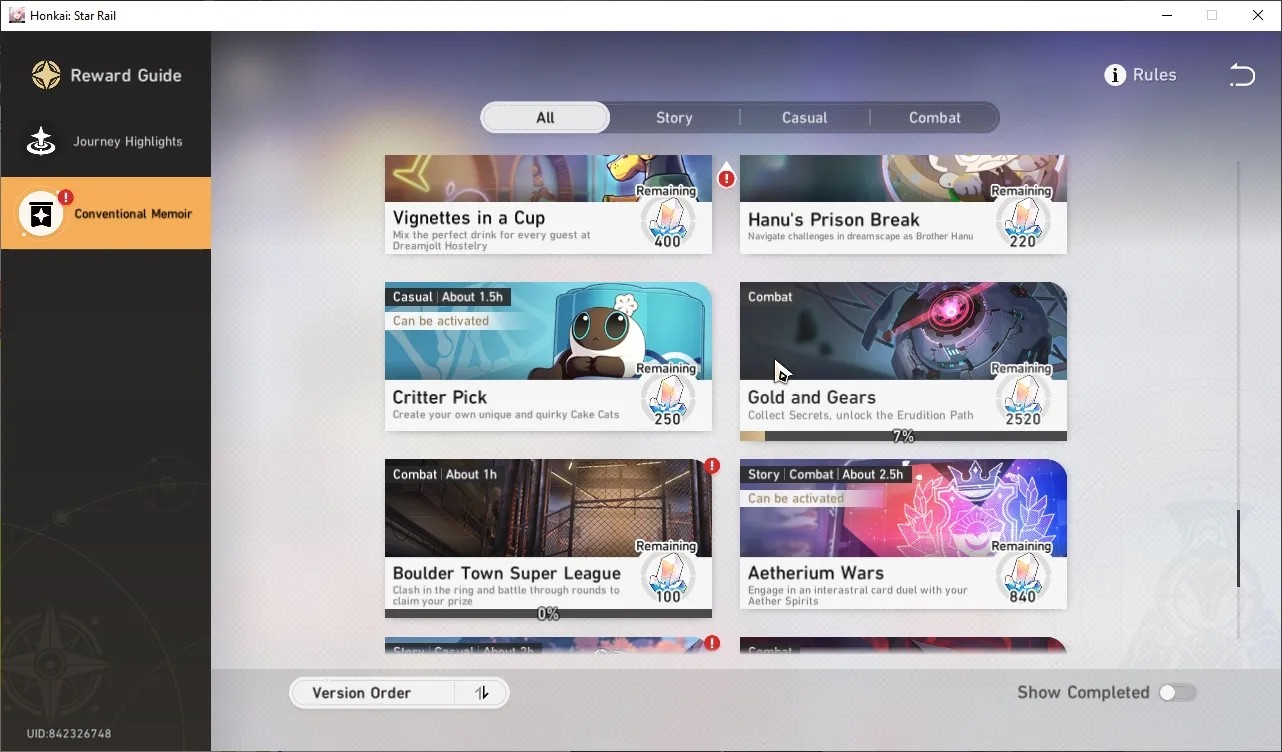Click "Collect Secrets, unlock the Erudition Path" text
The width and height of the screenshot is (1282, 752).
[861, 415]
